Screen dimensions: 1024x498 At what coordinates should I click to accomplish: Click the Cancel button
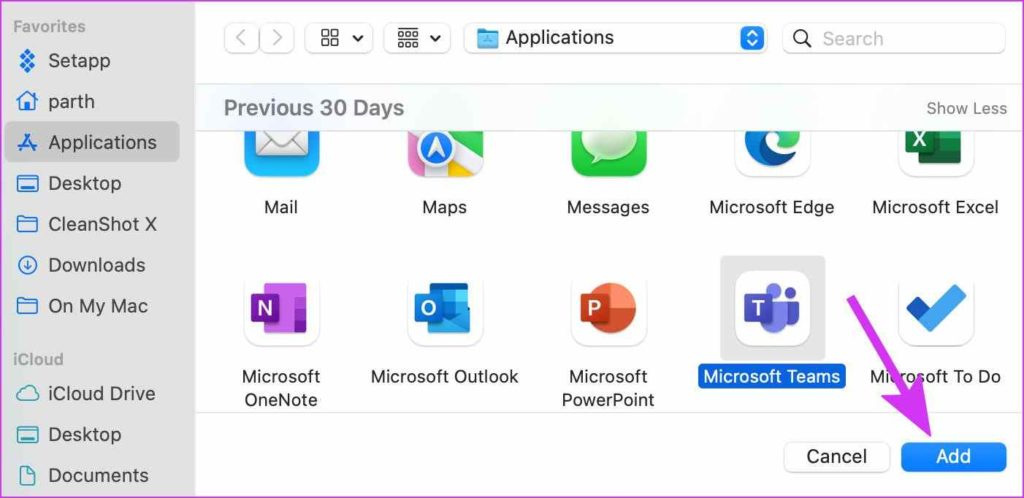pos(837,456)
